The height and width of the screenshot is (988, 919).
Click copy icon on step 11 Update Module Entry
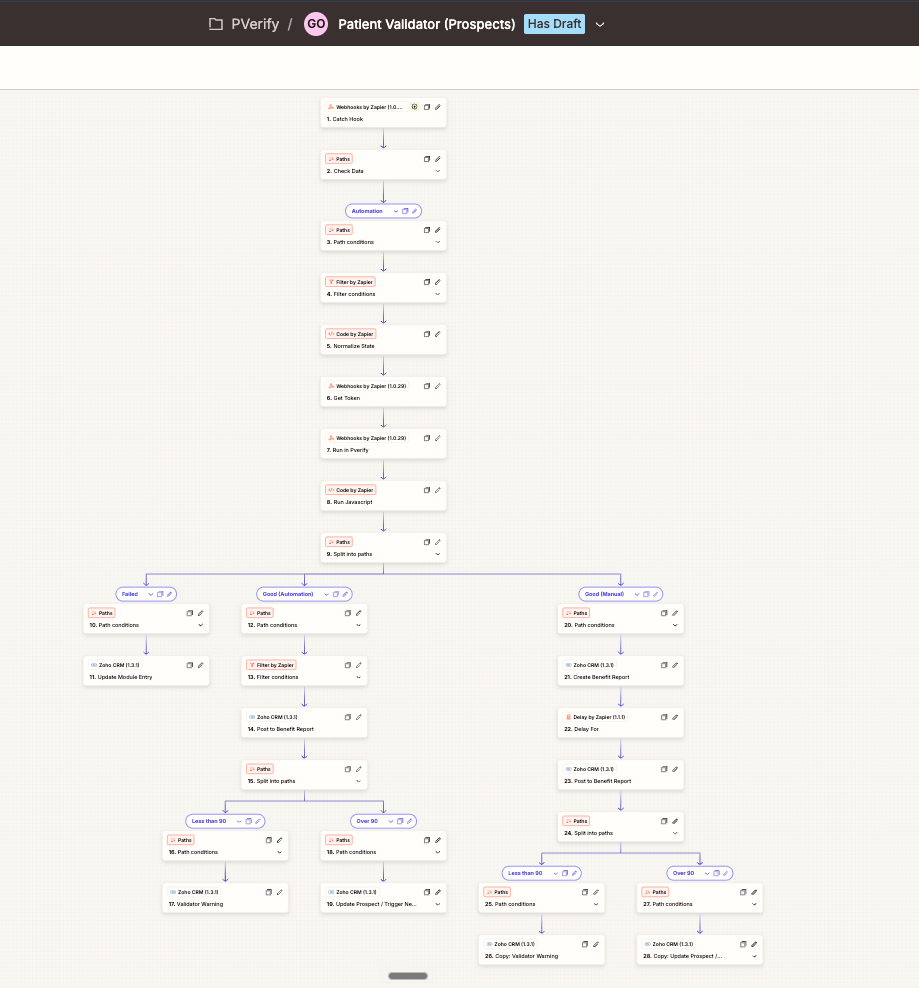click(190, 665)
